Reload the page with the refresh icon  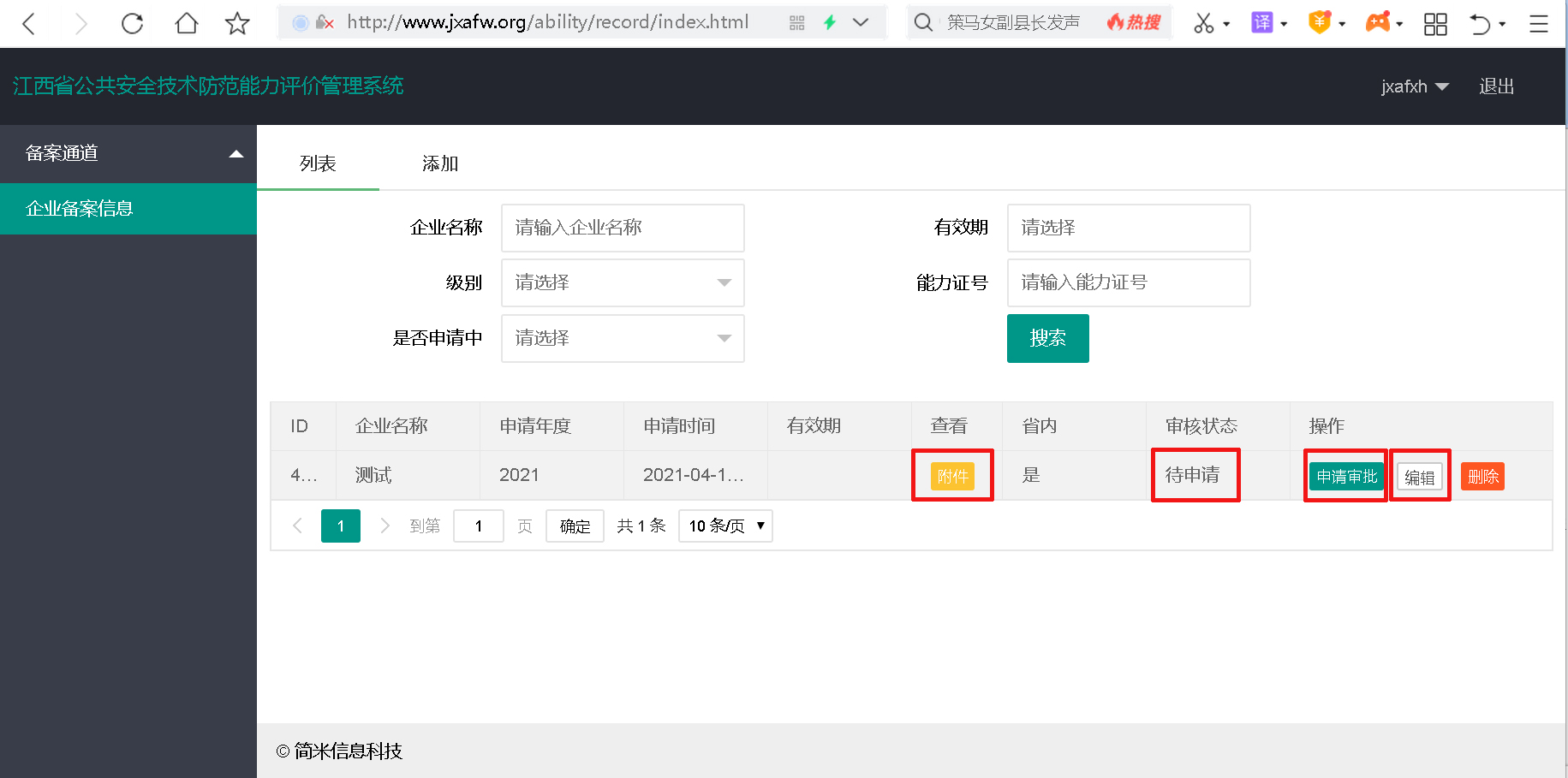click(132, 23)
